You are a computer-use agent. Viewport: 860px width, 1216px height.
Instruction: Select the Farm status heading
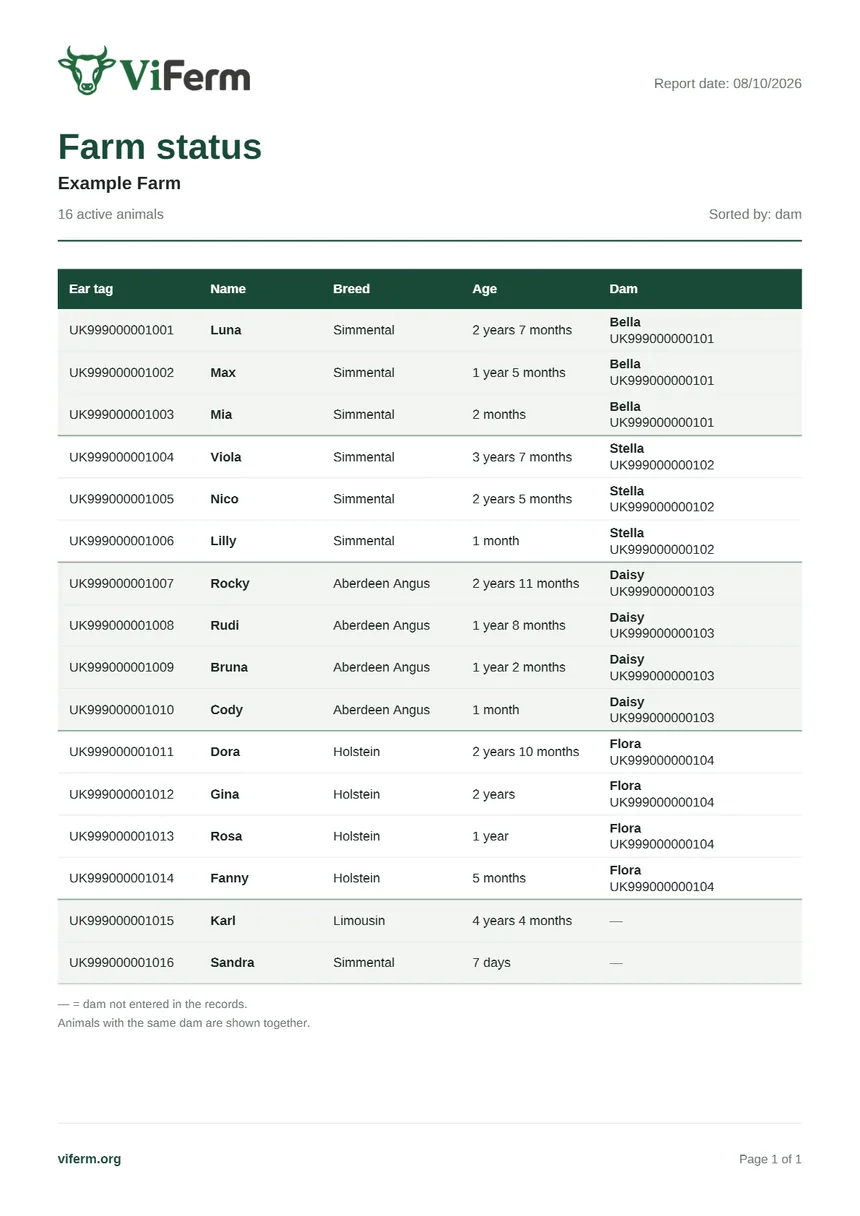tap(160, 147)
